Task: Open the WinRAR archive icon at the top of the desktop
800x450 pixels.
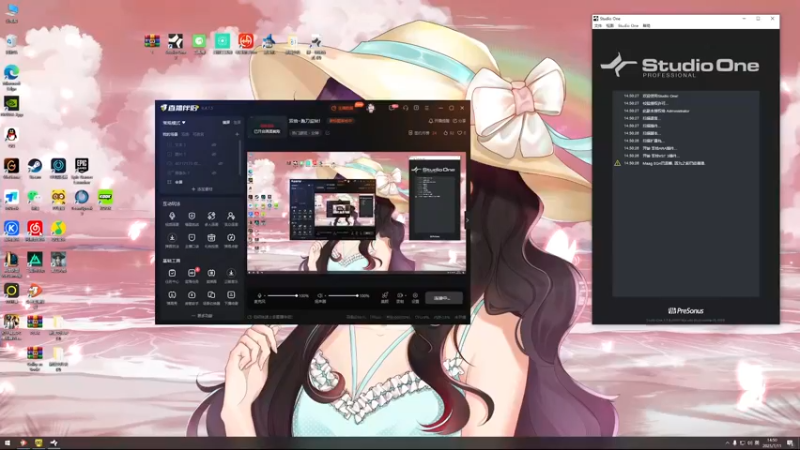Action: pos(152,43)
